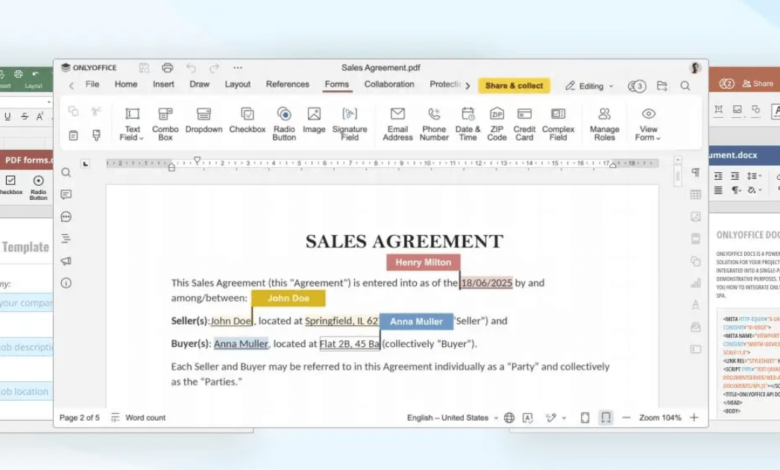The width and height of the screenshot is (780, 470).
Task: Insert a Radio Button form field
Action: point(284,122)
